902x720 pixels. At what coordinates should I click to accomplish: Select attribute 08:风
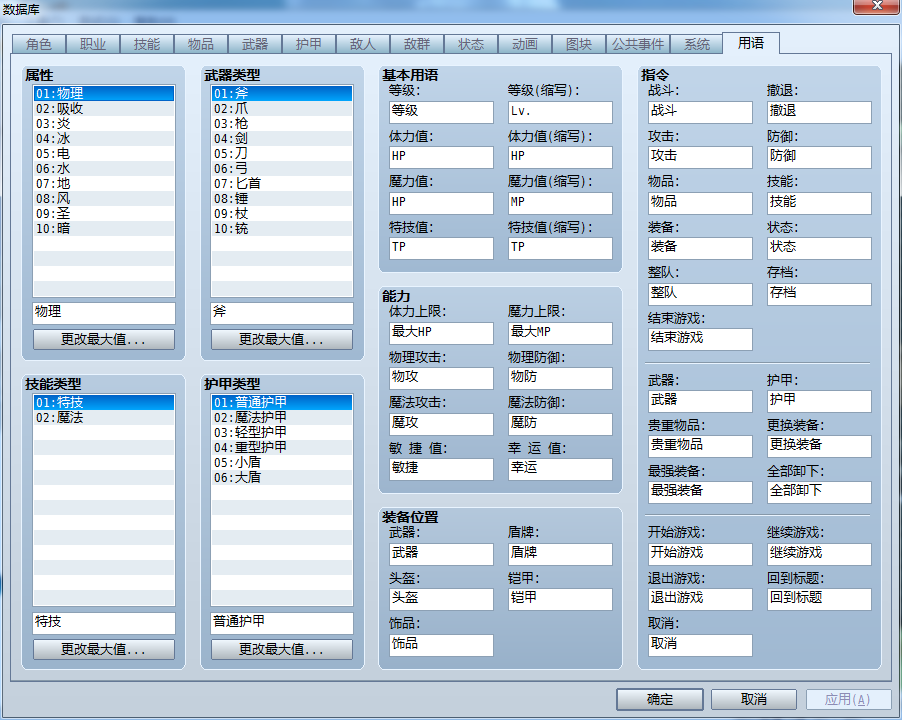coord(104,198)
